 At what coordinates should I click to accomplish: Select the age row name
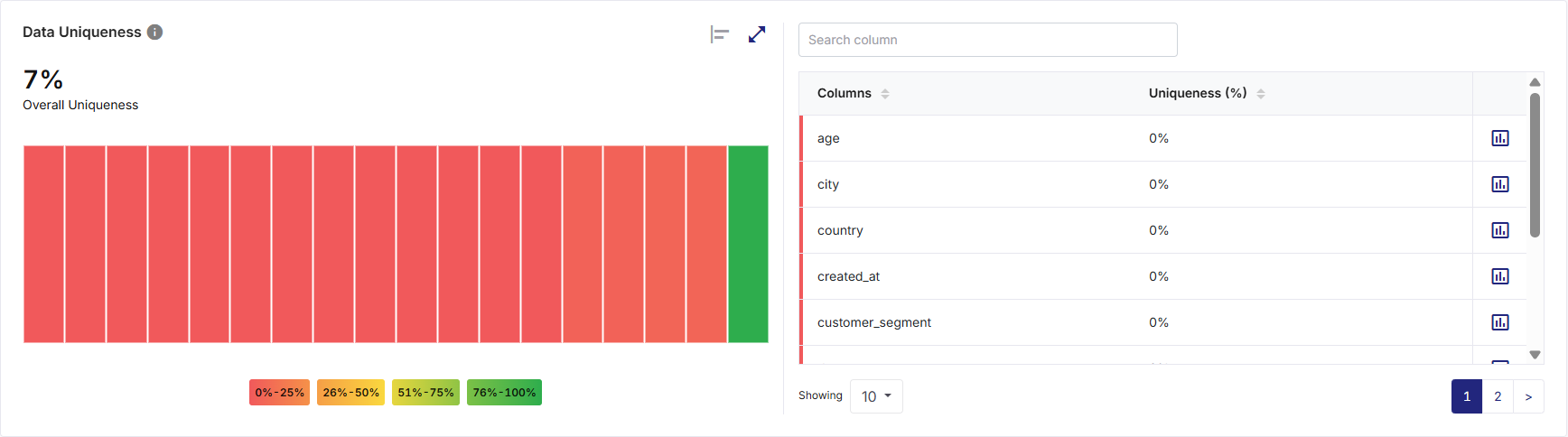(x=828, y=138)
